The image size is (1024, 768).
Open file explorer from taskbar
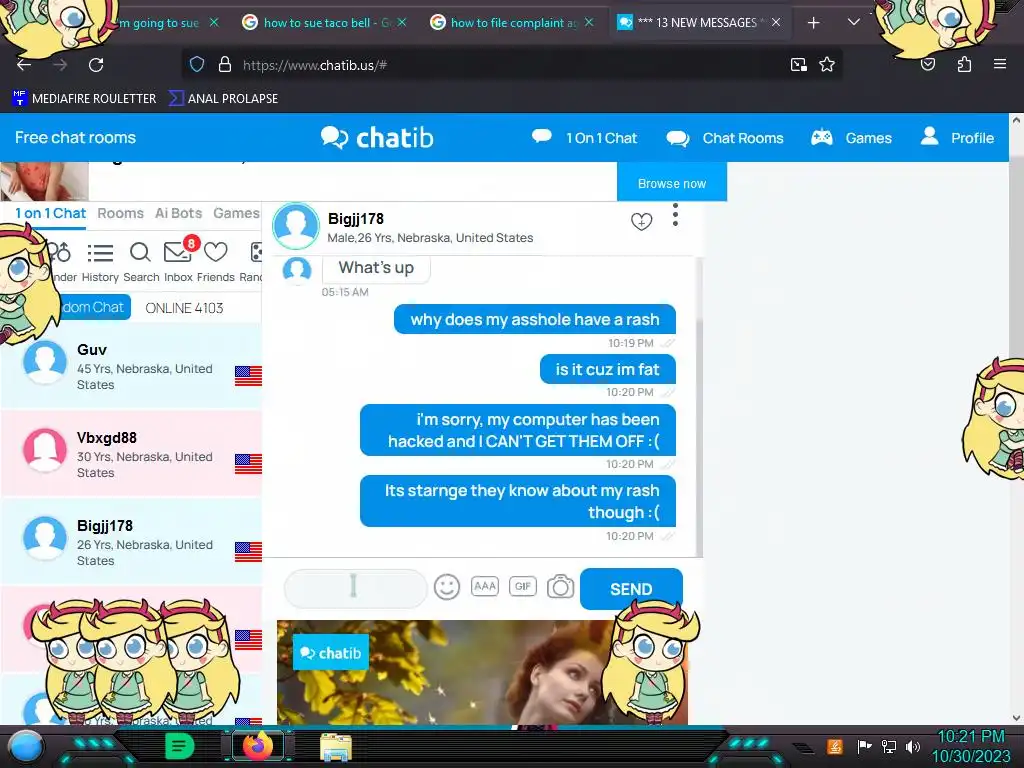tap(336, 746)
